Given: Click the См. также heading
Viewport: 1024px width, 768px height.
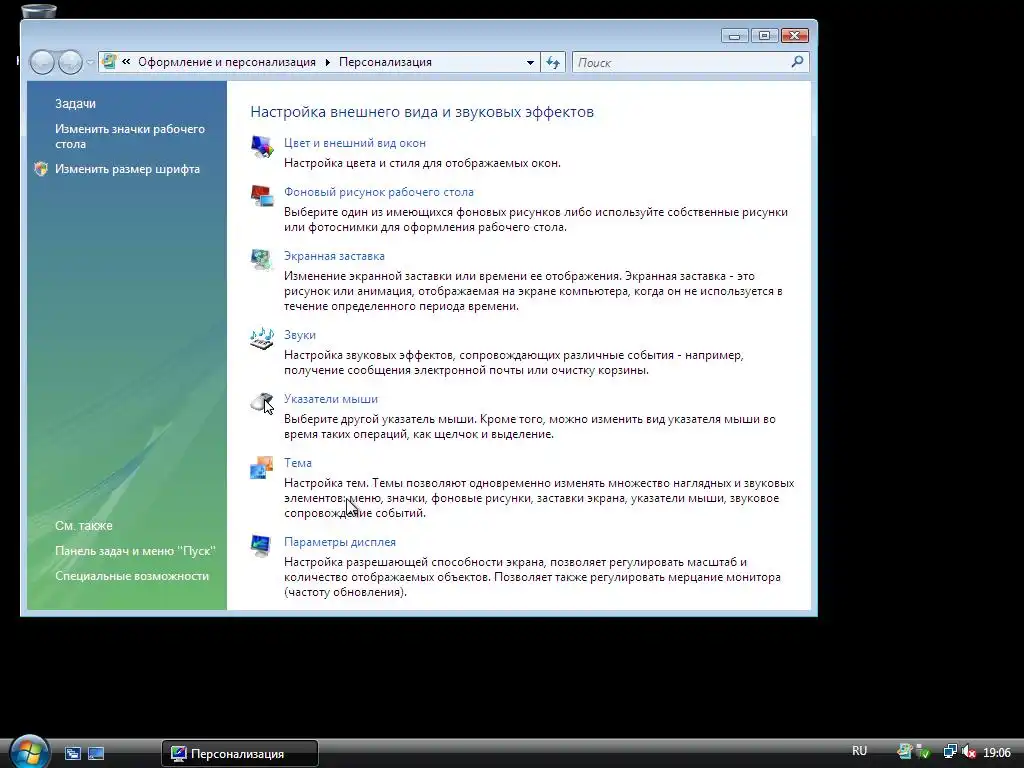Looking at the screenshot, I should [x=84, y=526].
